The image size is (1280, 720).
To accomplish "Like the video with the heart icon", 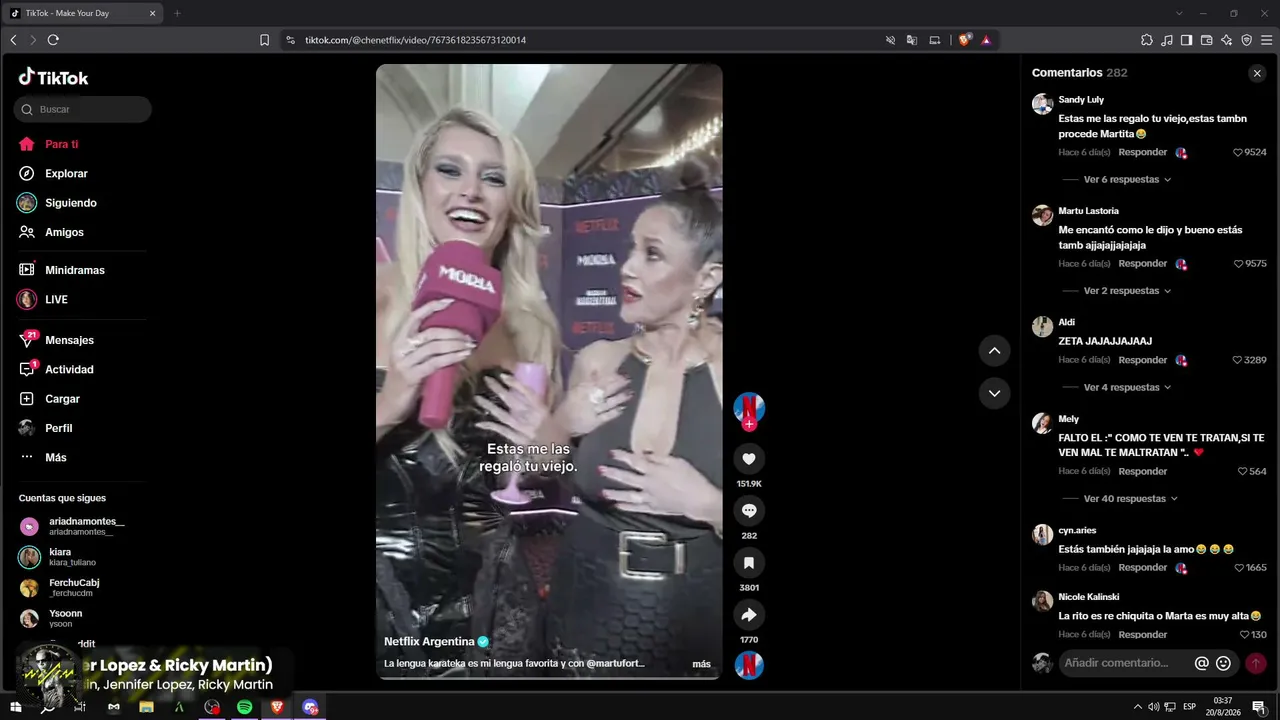I will tap(748, 459).
